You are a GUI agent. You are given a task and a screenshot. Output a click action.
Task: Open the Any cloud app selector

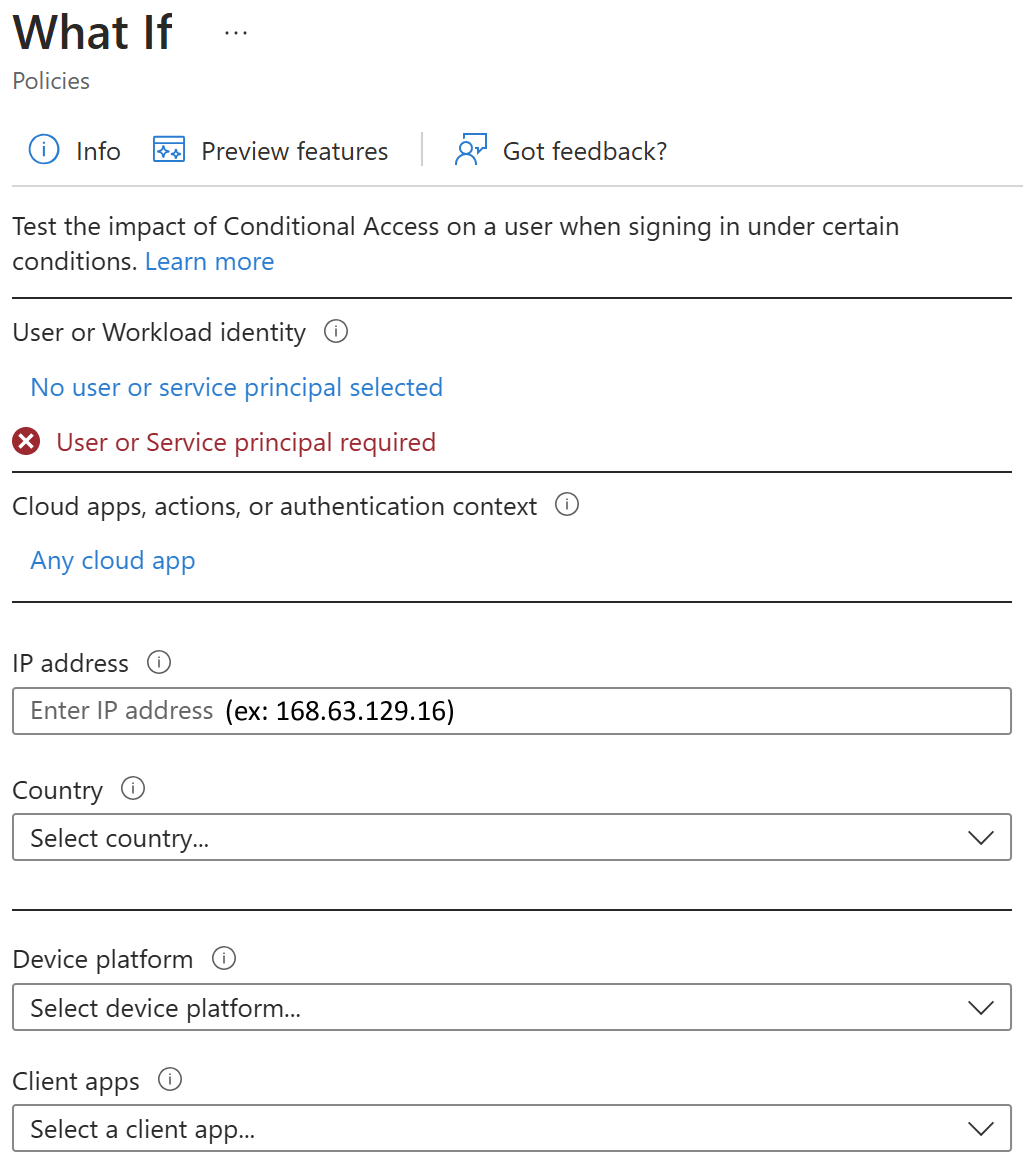pyautogui.click(x=112, y=560)
